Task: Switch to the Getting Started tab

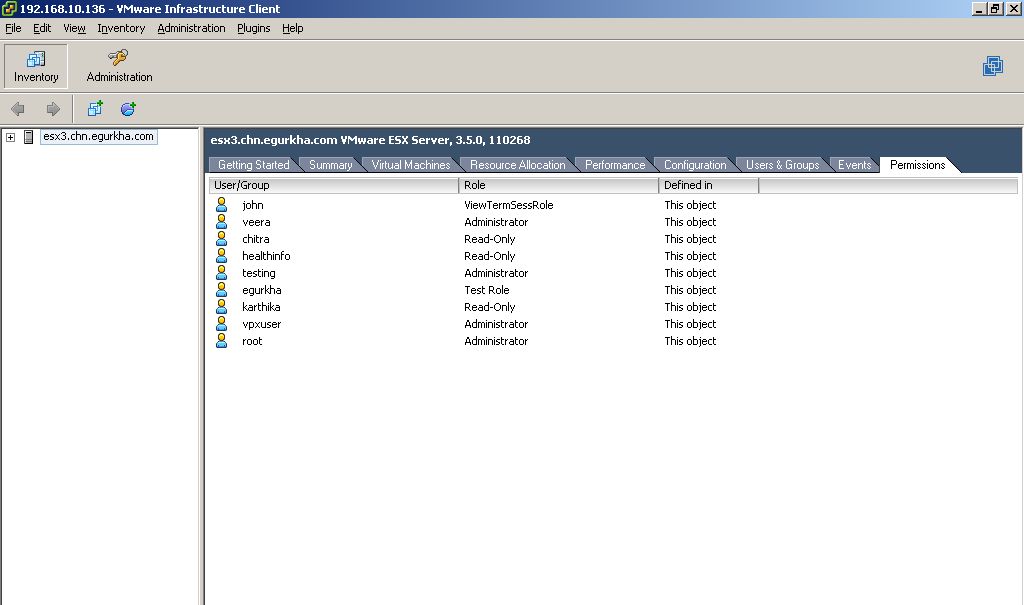Action: tap(253, 165)
